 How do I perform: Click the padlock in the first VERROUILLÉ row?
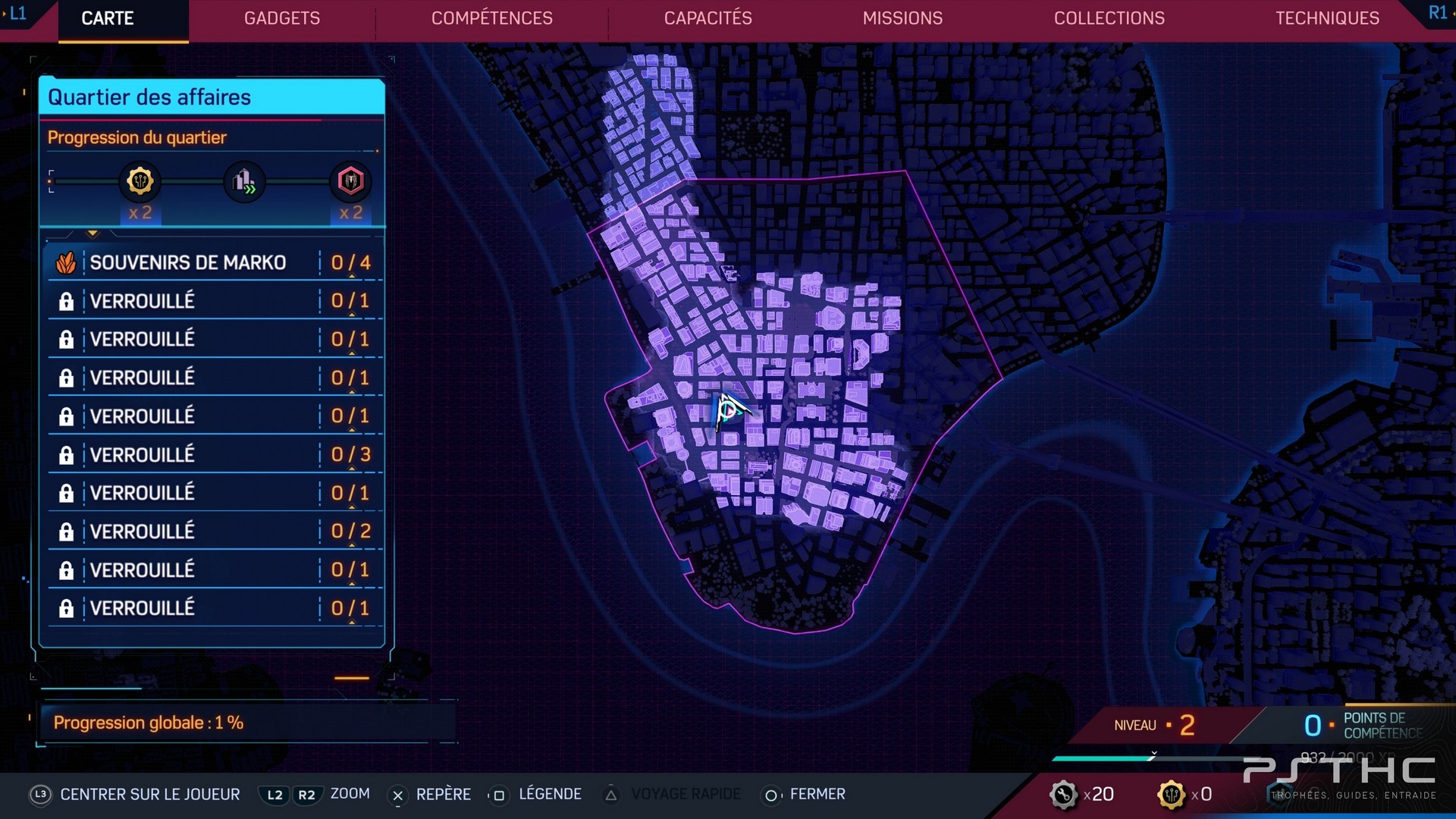[66, 302]
